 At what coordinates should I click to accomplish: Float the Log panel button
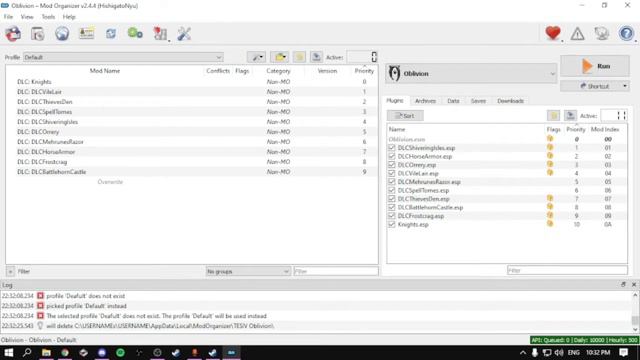click(623, 284)
